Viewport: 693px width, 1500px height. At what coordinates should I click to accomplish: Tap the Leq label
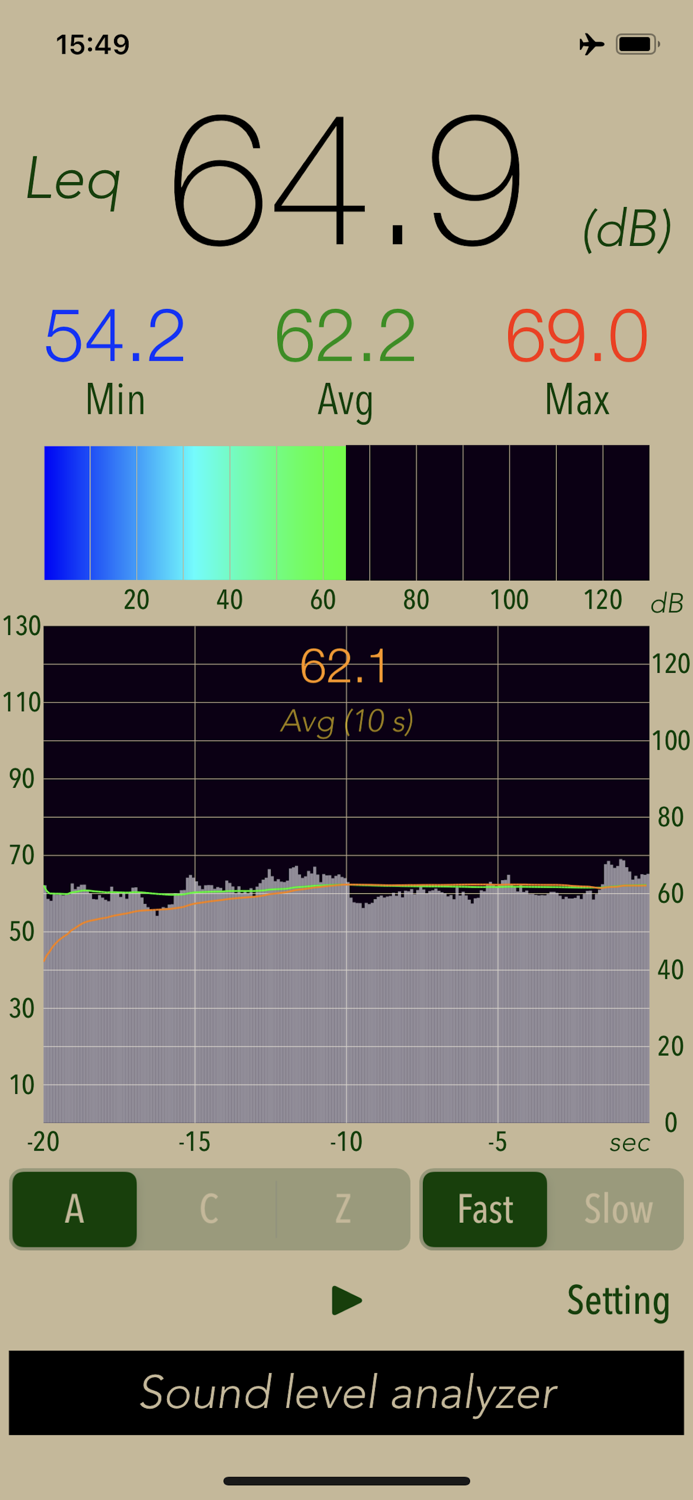pyautogui.click(x=73, y=183)
